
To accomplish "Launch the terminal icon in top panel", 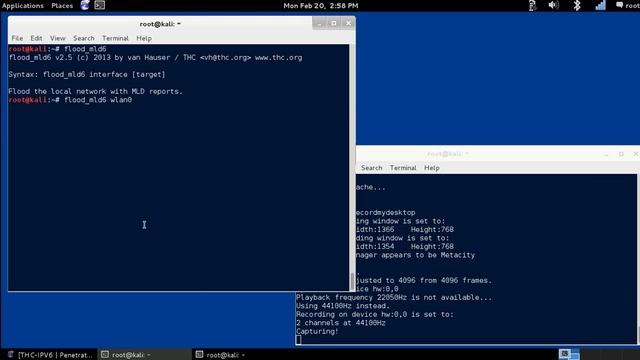I will click(x=100, y=5).
